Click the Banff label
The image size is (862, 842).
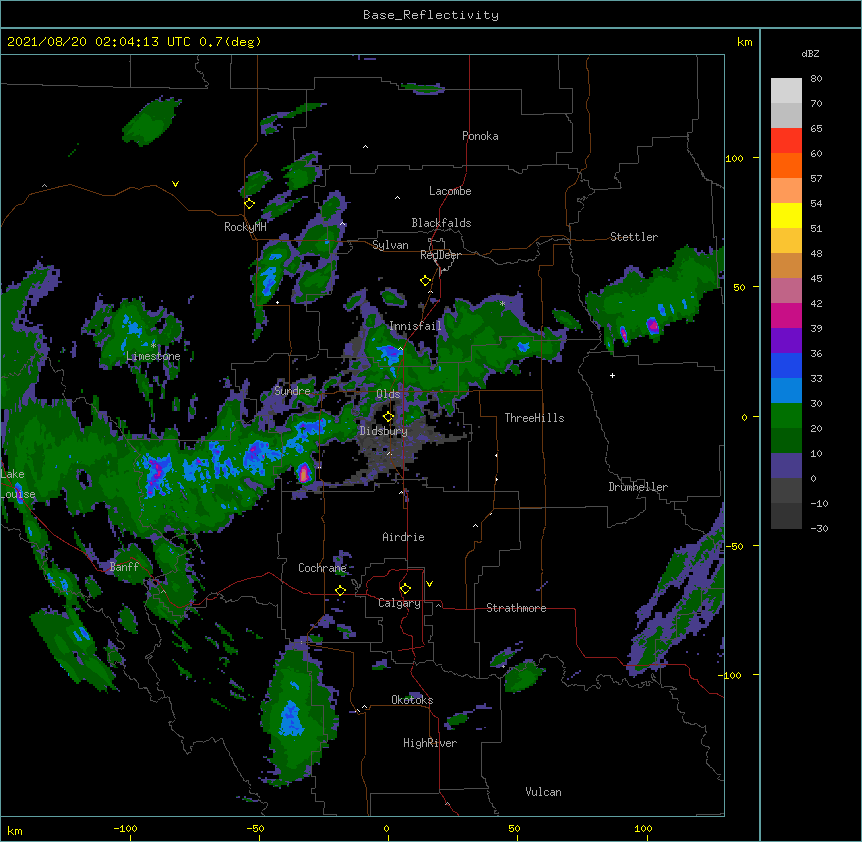[124, 567]
